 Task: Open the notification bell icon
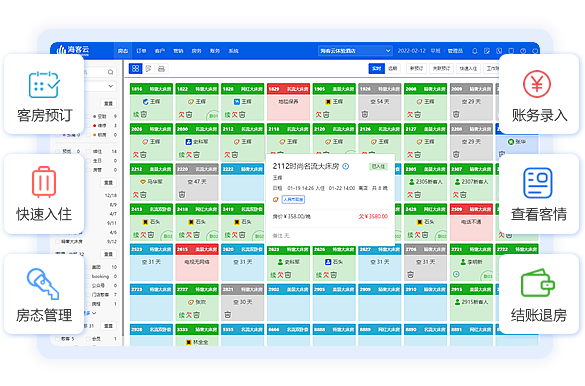[475, 51]
